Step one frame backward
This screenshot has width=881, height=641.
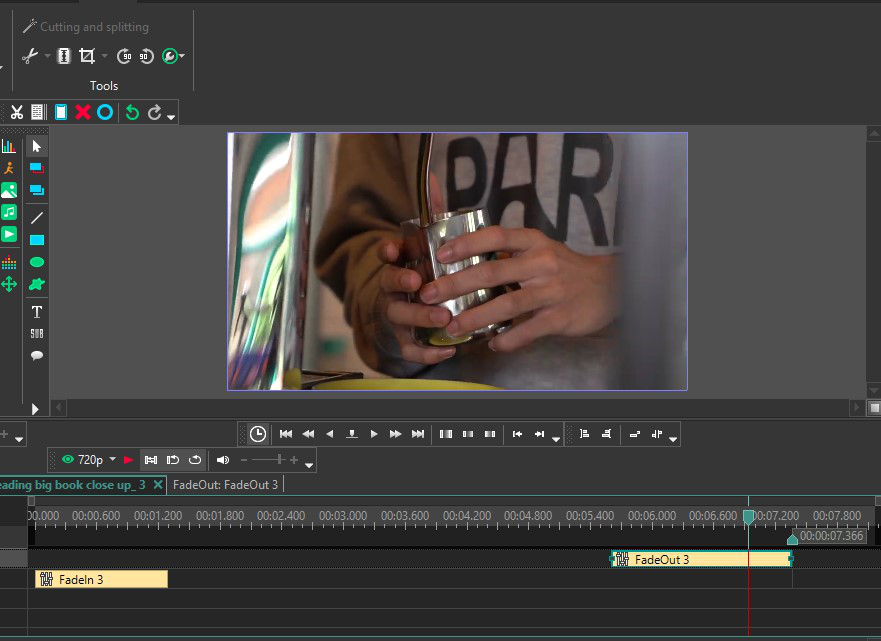tap(330, 434)
